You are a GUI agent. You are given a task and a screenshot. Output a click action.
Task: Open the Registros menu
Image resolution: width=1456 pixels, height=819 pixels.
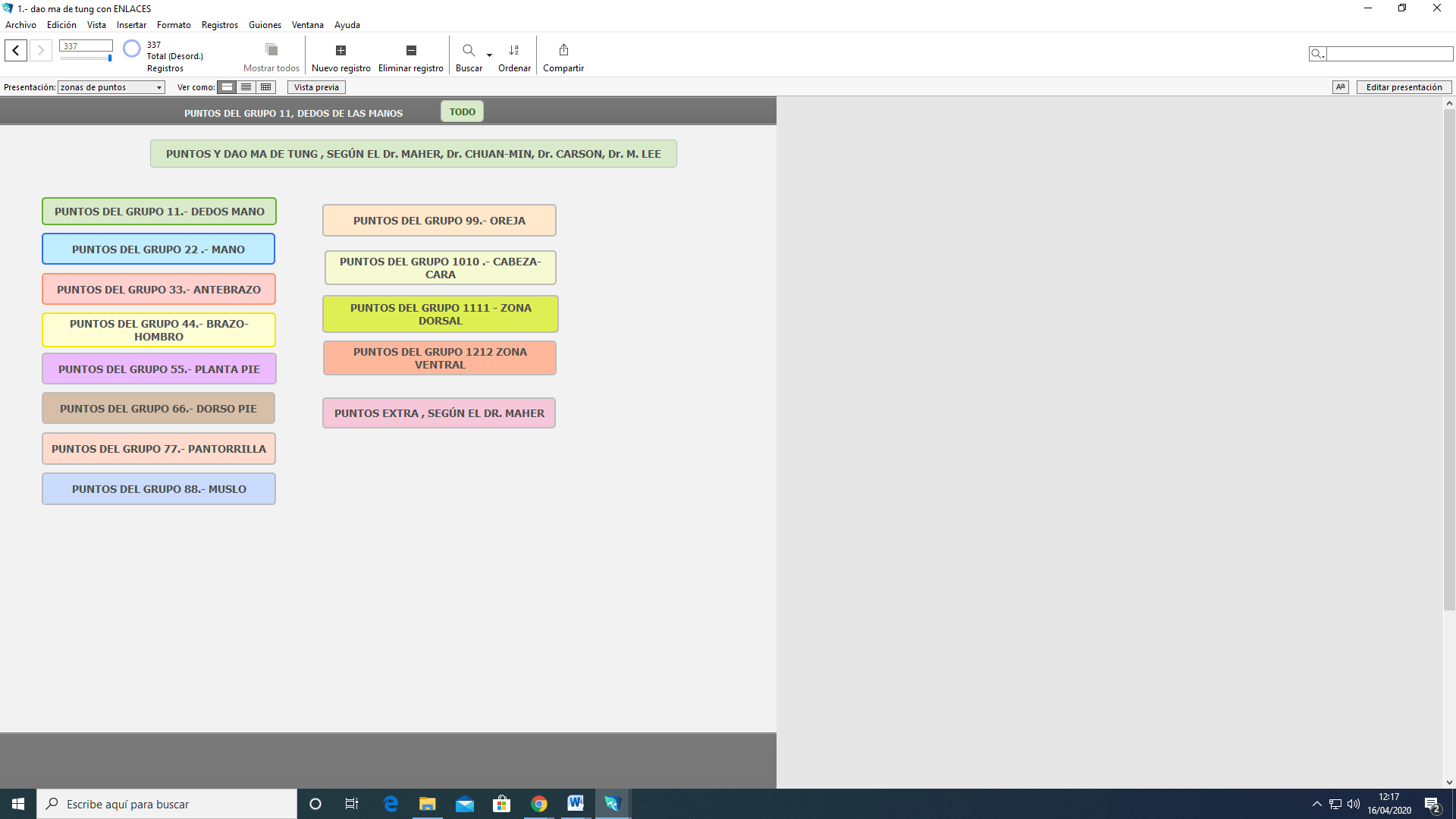pos(219,25)
